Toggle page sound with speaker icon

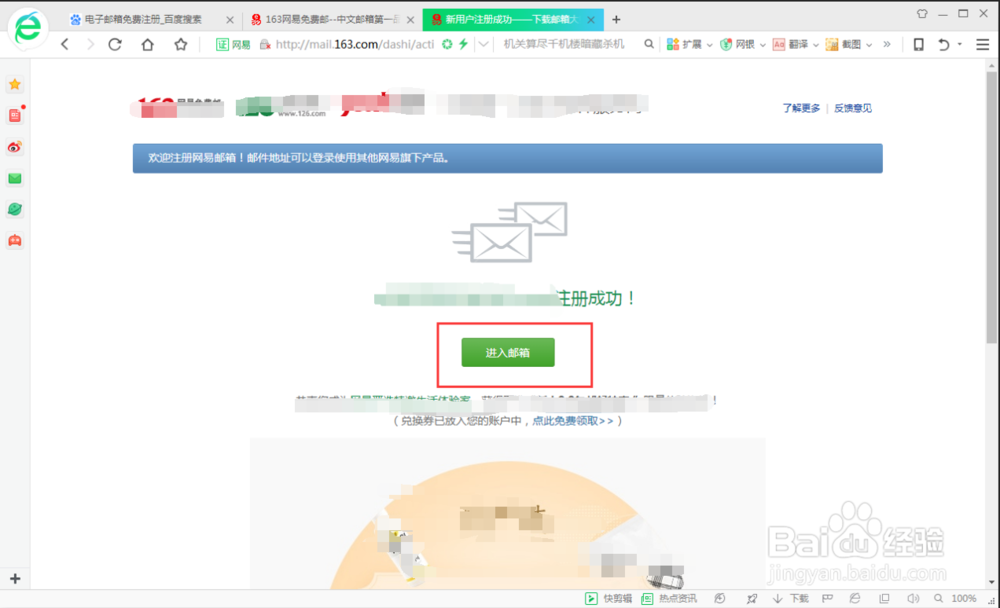tap(913, 598)
